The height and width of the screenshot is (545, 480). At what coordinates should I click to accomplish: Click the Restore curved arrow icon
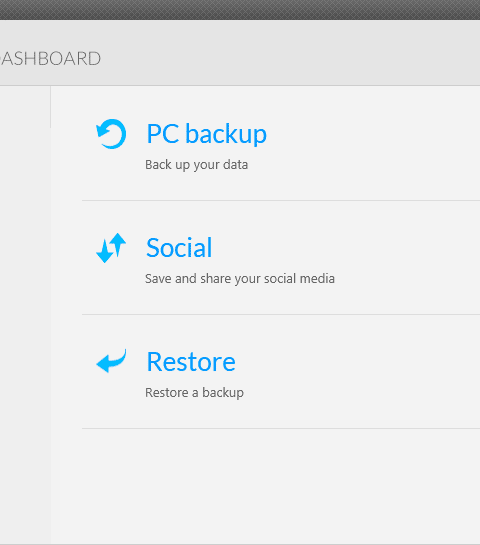click(x=111, y=361)
